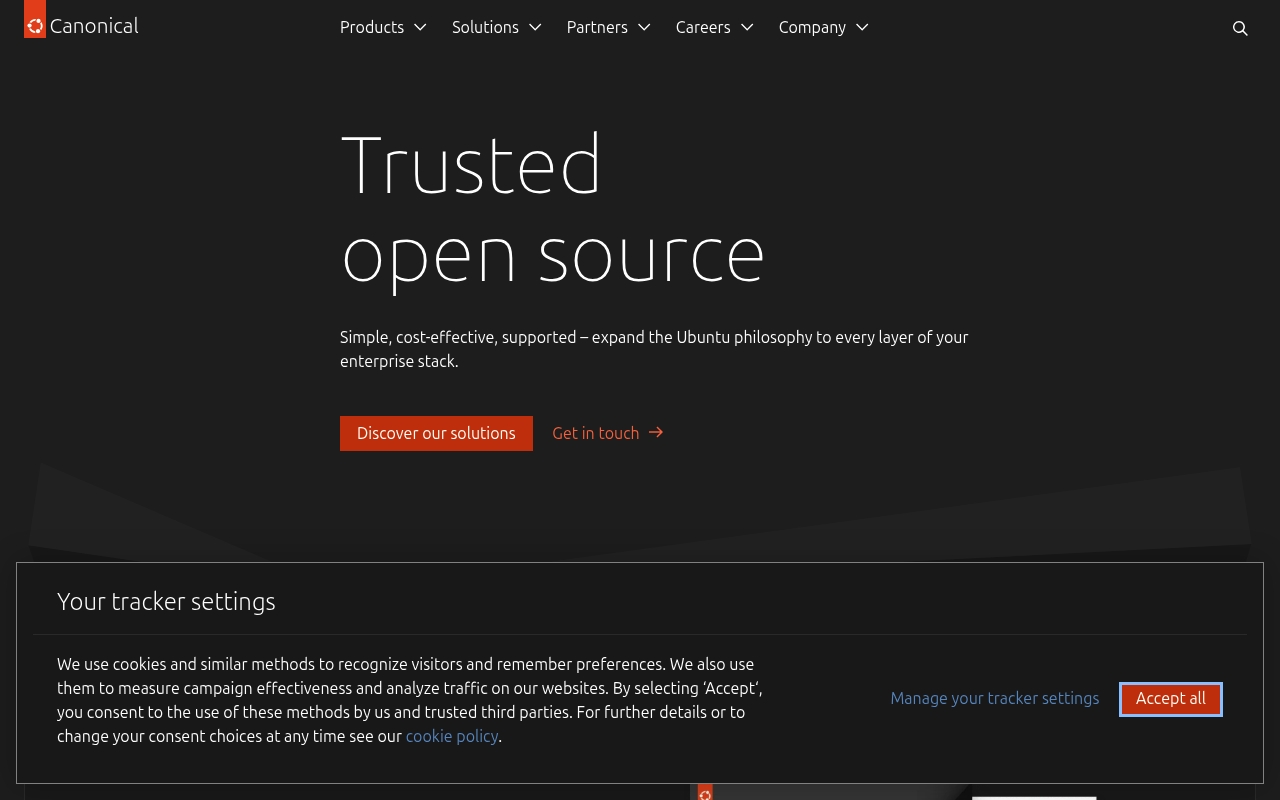Follow the Get in touch link

[x=608, y=433]
